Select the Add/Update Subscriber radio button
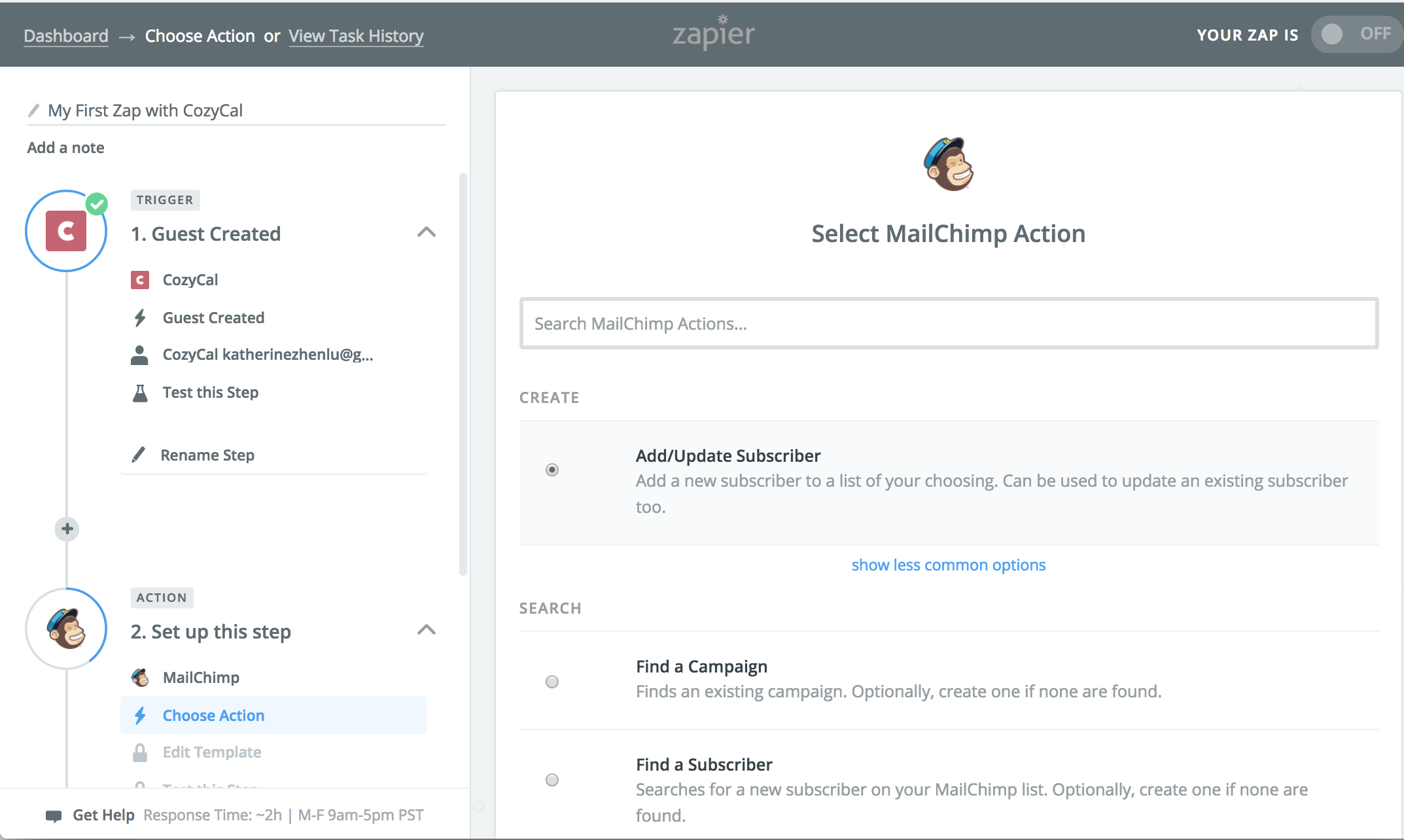 pos(552,470)
